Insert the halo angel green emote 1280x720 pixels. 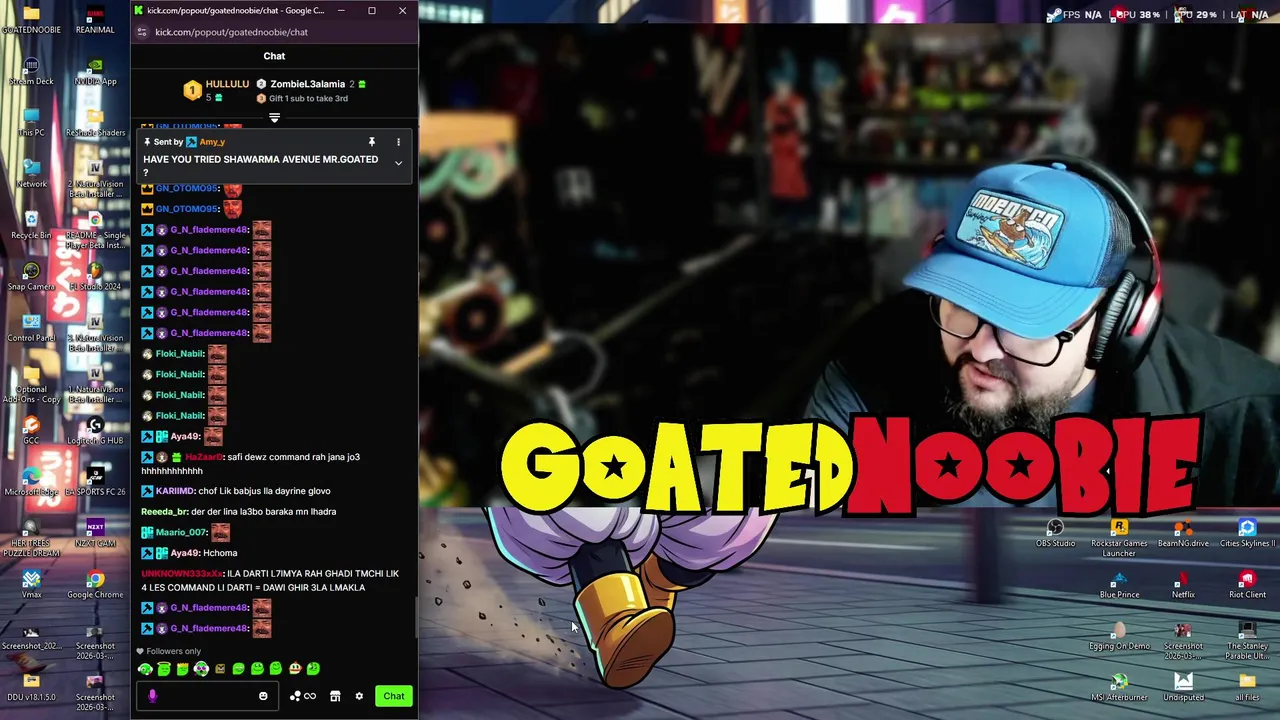[164, 669]
